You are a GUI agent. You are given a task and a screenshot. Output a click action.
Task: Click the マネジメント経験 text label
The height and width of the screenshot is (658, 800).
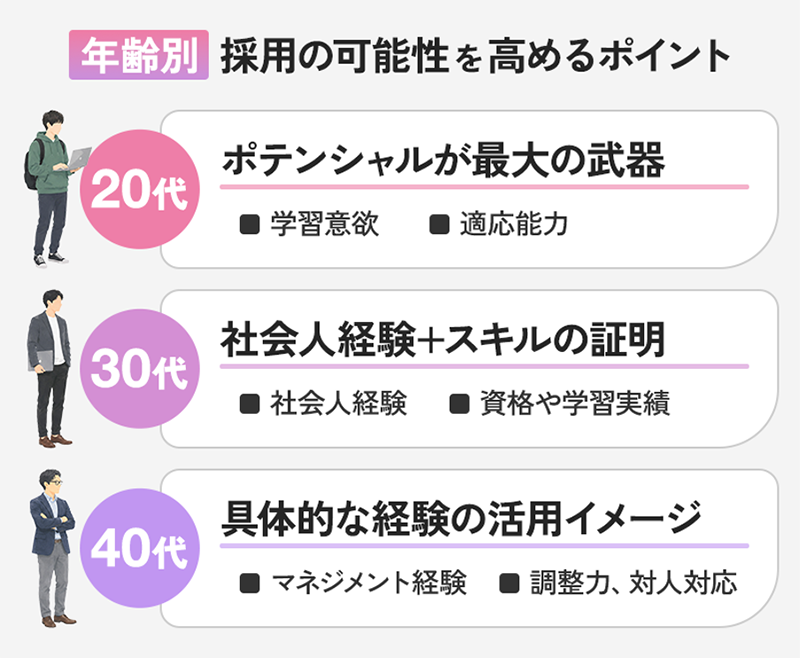(369, 584)
